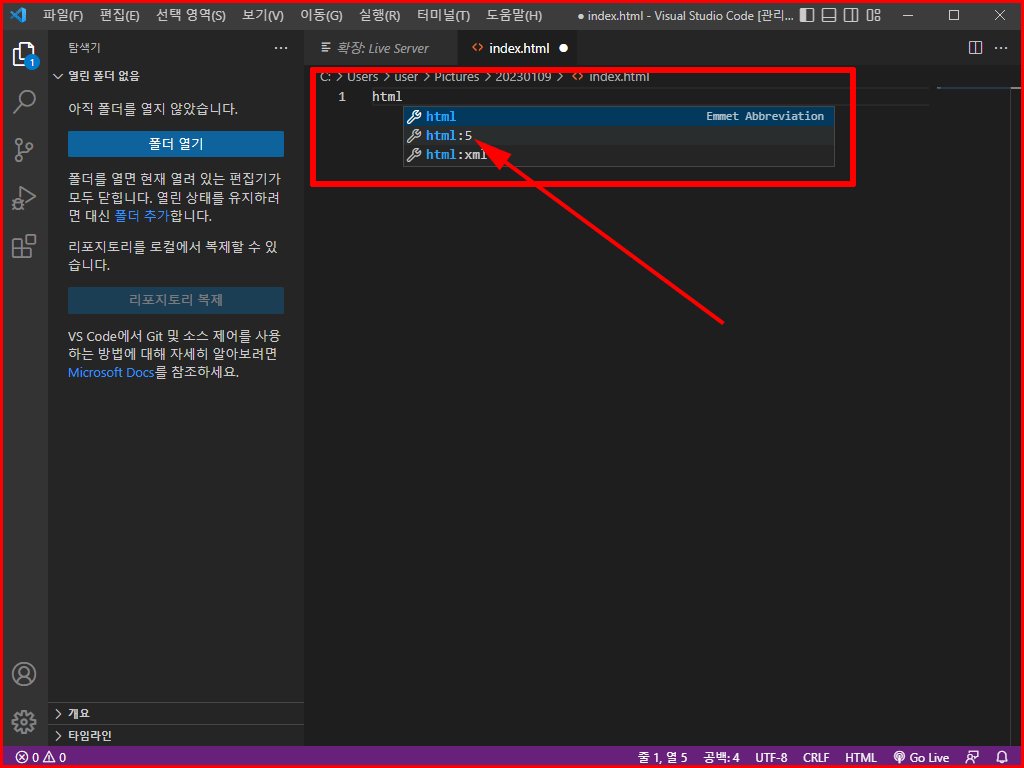
Task: Click Pictures in the breadcrumb
Action: point(456,77)
